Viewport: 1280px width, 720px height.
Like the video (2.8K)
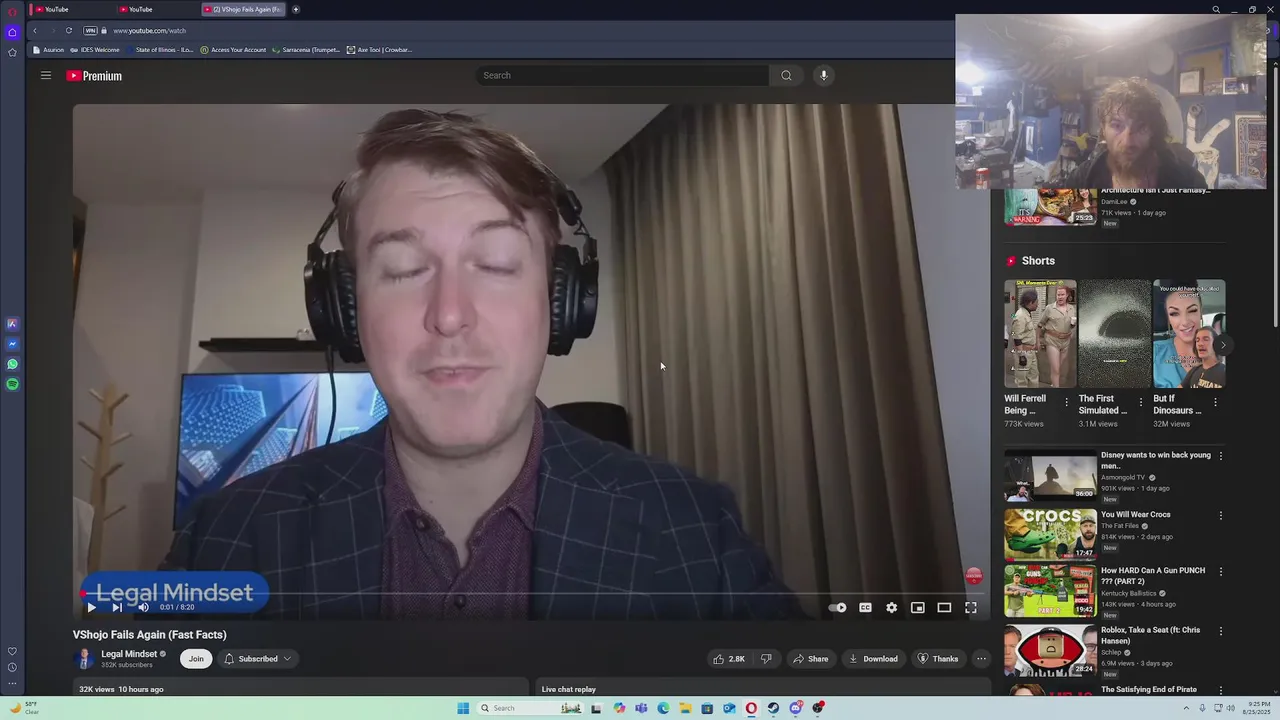(x=728, y=659)
